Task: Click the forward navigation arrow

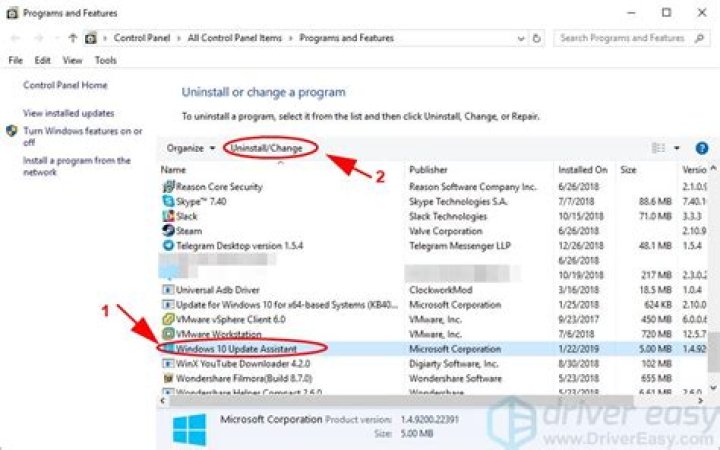Action: pyautogui.click(x=39, y=38)
